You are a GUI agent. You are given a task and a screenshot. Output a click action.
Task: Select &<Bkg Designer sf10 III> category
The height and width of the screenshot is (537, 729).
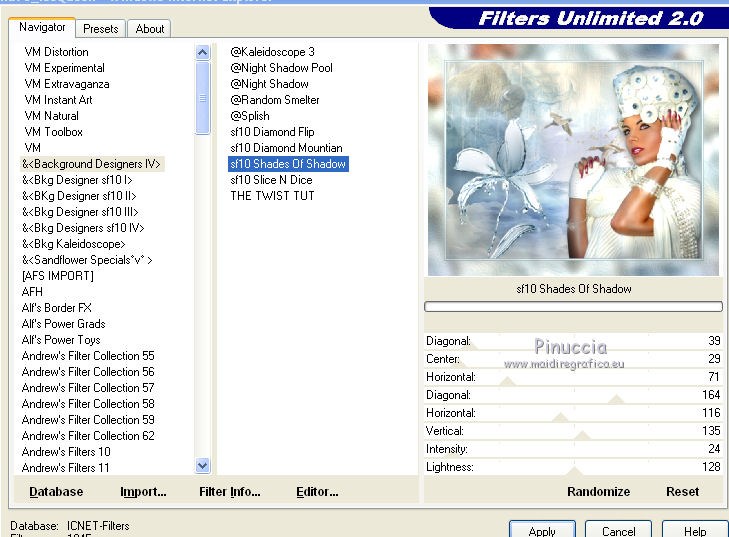(80, 212)
